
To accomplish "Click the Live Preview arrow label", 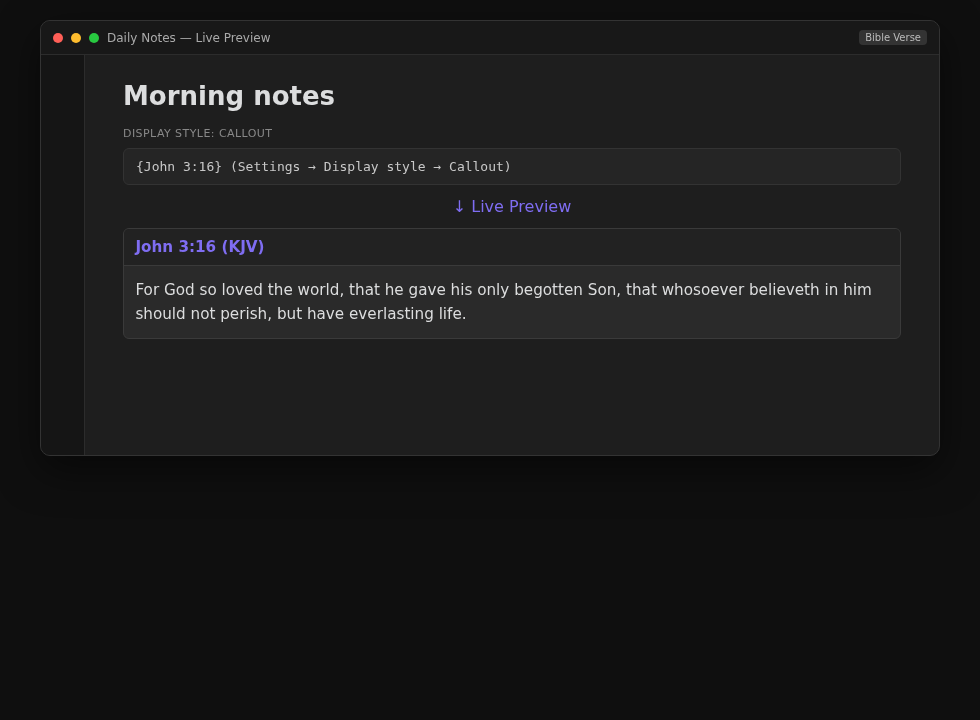I will [512, 206].
